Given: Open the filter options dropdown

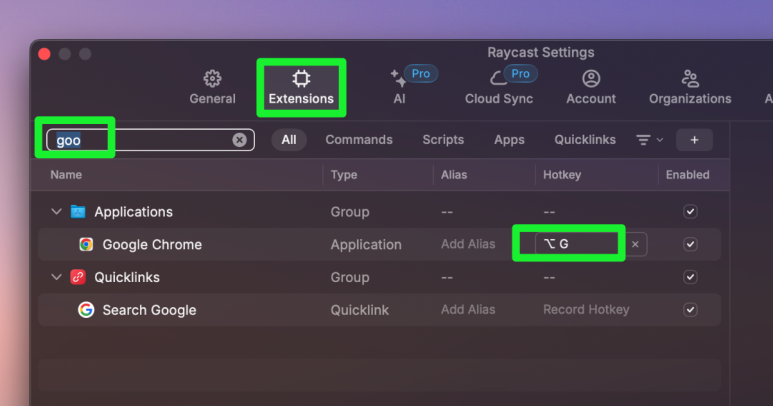Looking at the screenshot, I should [649, 140].
